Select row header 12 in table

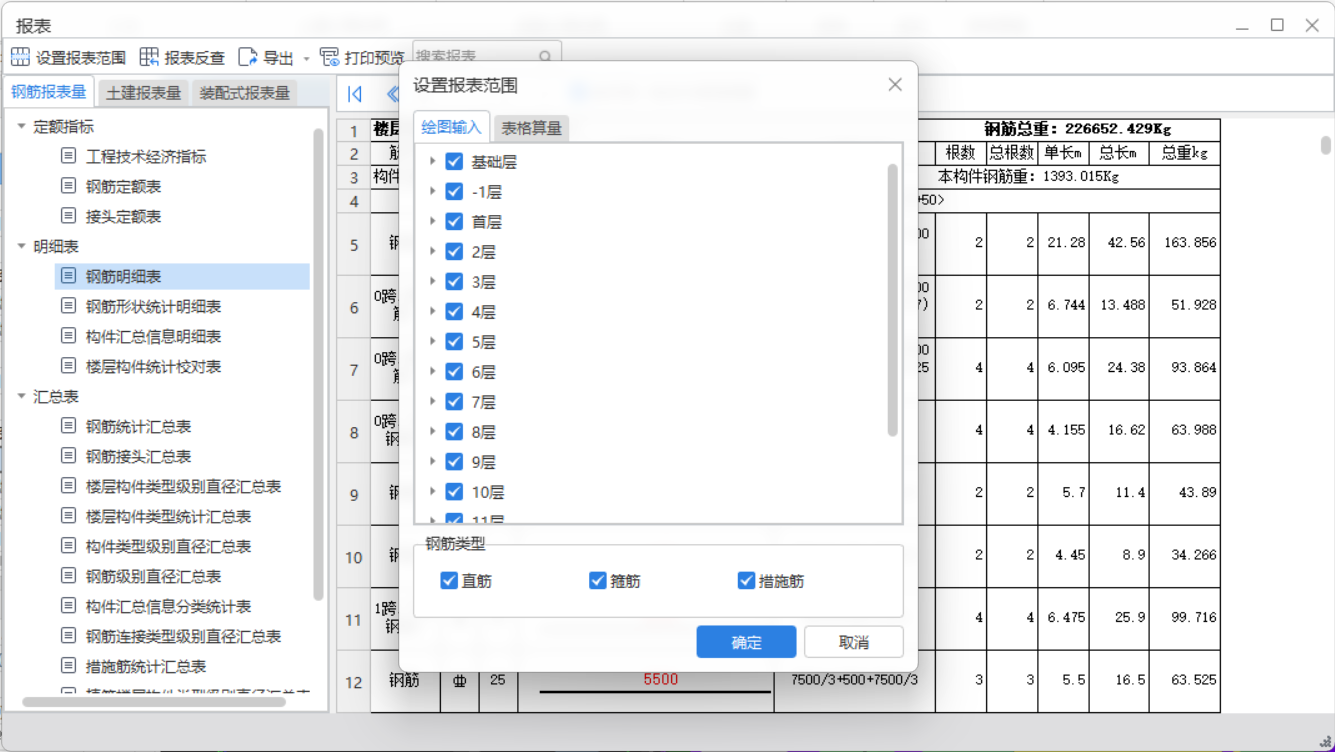click(x=353, y=682)
